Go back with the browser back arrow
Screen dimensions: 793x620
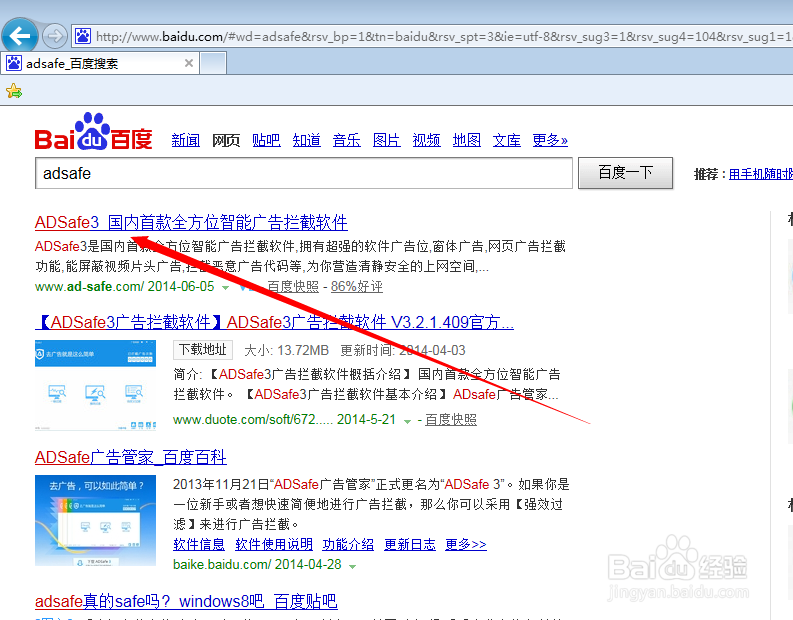tap(19, 35)
